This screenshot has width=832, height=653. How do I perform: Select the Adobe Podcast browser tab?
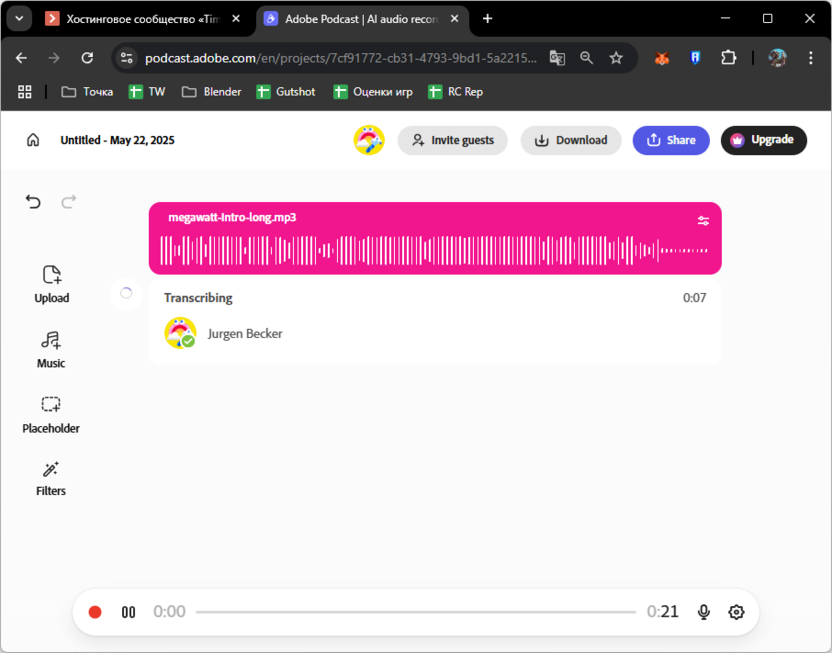pos(361,19)
